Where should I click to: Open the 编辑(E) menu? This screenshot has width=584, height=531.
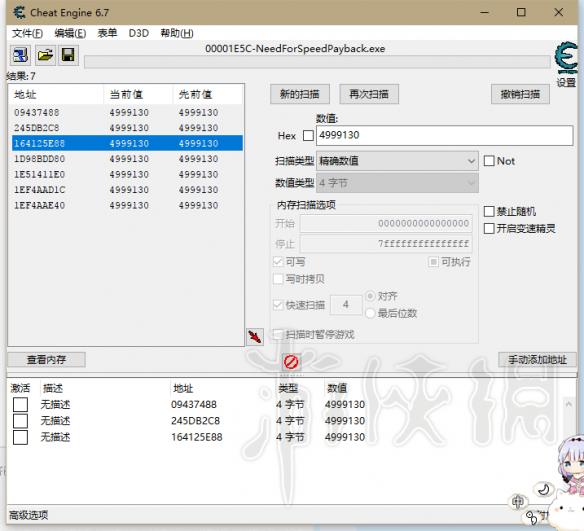coord(70,34)
